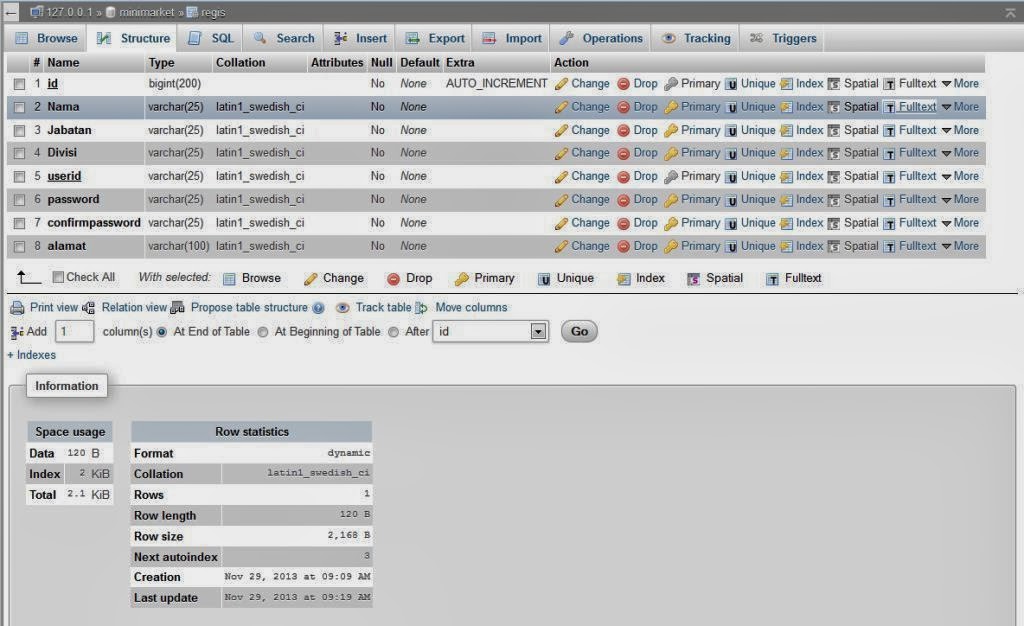Click the Name column header

[x=63, y=63]
